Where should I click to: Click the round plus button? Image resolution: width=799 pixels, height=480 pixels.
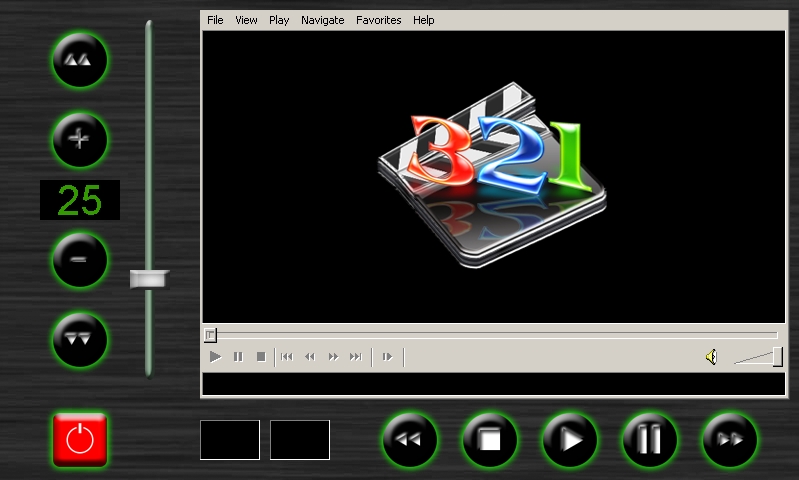click(x=79, y=140)
